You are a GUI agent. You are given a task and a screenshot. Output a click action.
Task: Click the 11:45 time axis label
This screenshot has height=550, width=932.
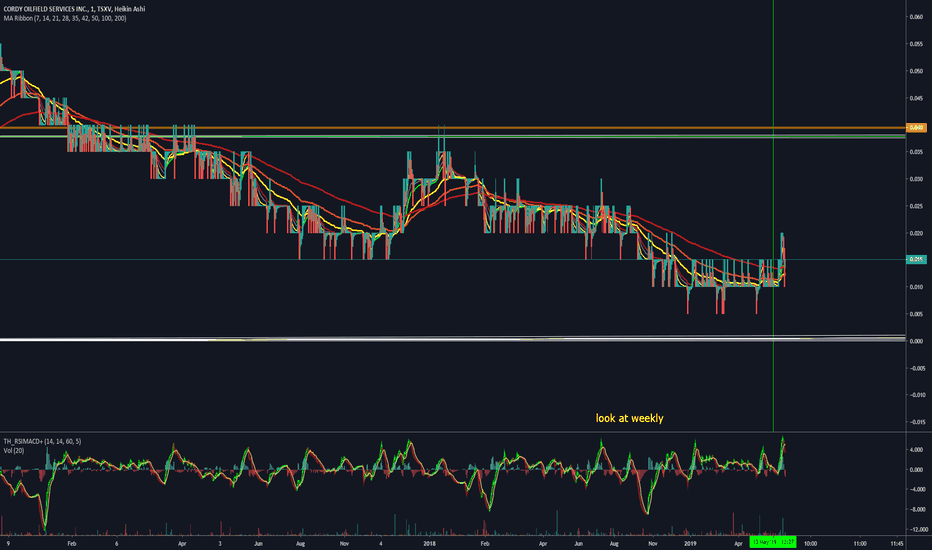click(898, 543)
